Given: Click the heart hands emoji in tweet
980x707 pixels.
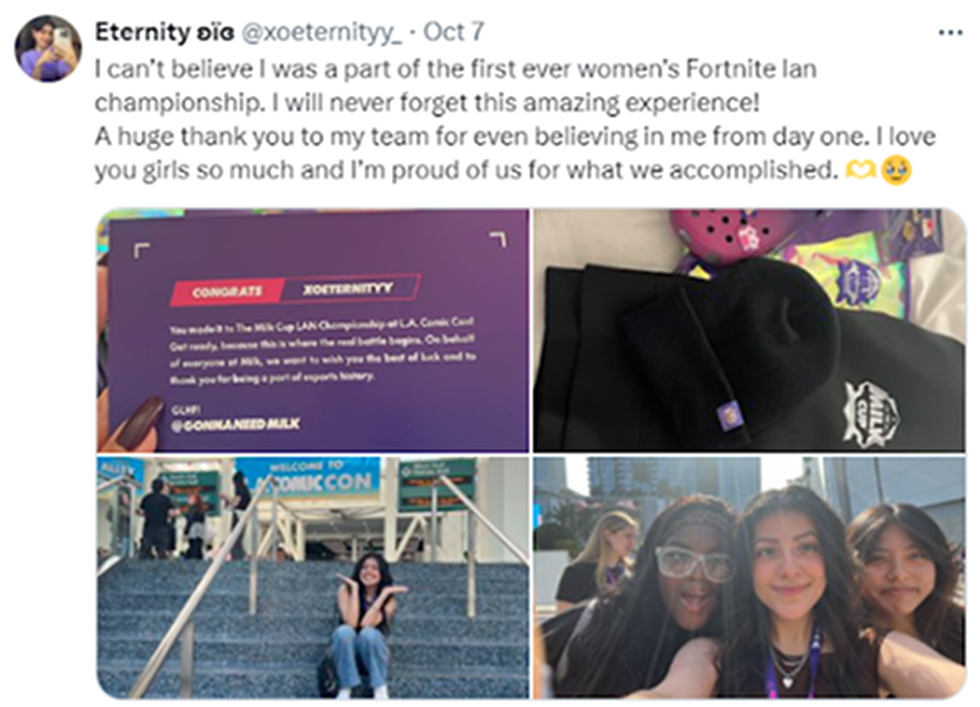Looking at the screenshot, I should click(860, 170).
